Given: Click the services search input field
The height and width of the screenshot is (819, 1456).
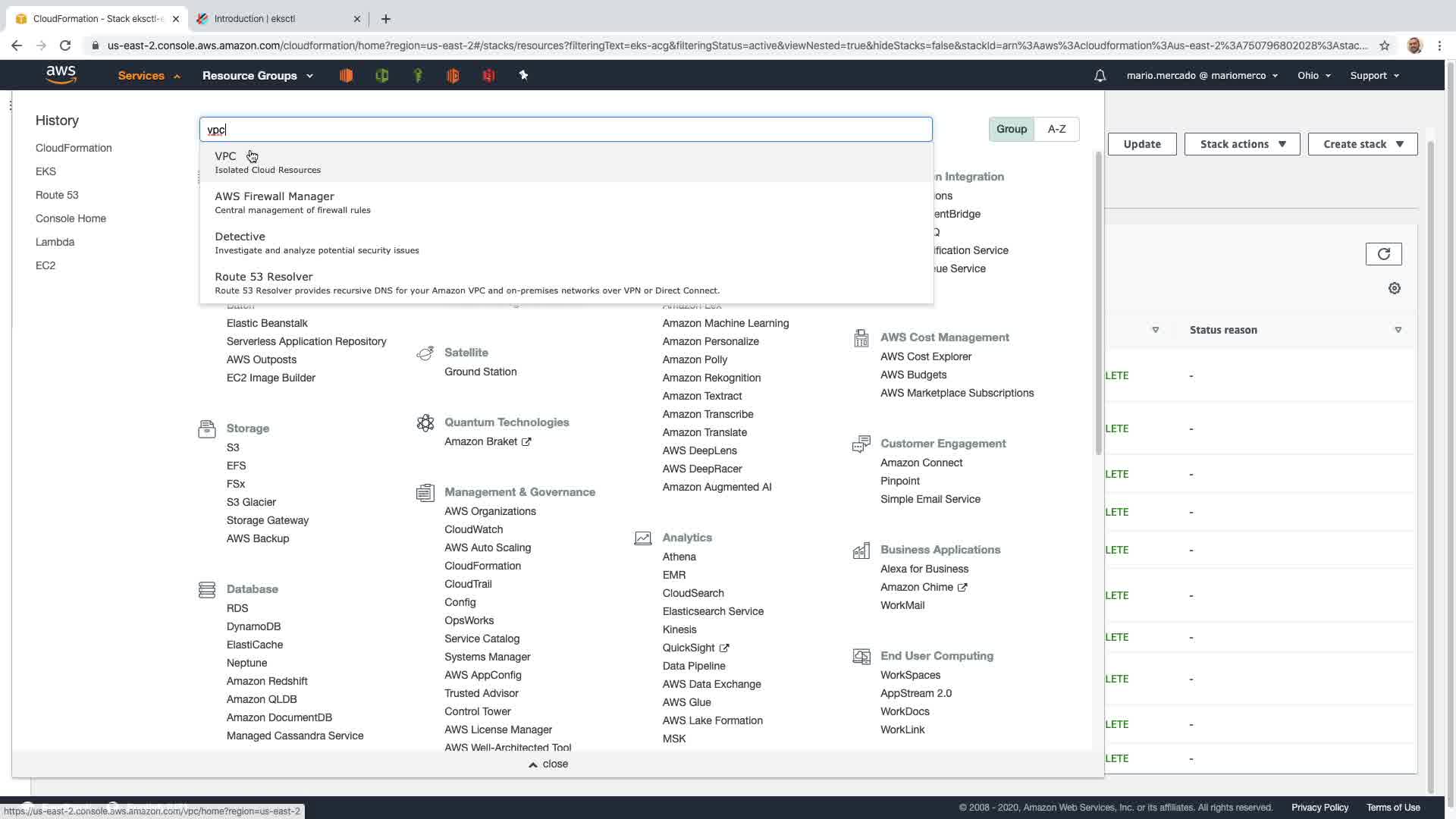Looking at the screenshot, I should click(x=565, y=130).
